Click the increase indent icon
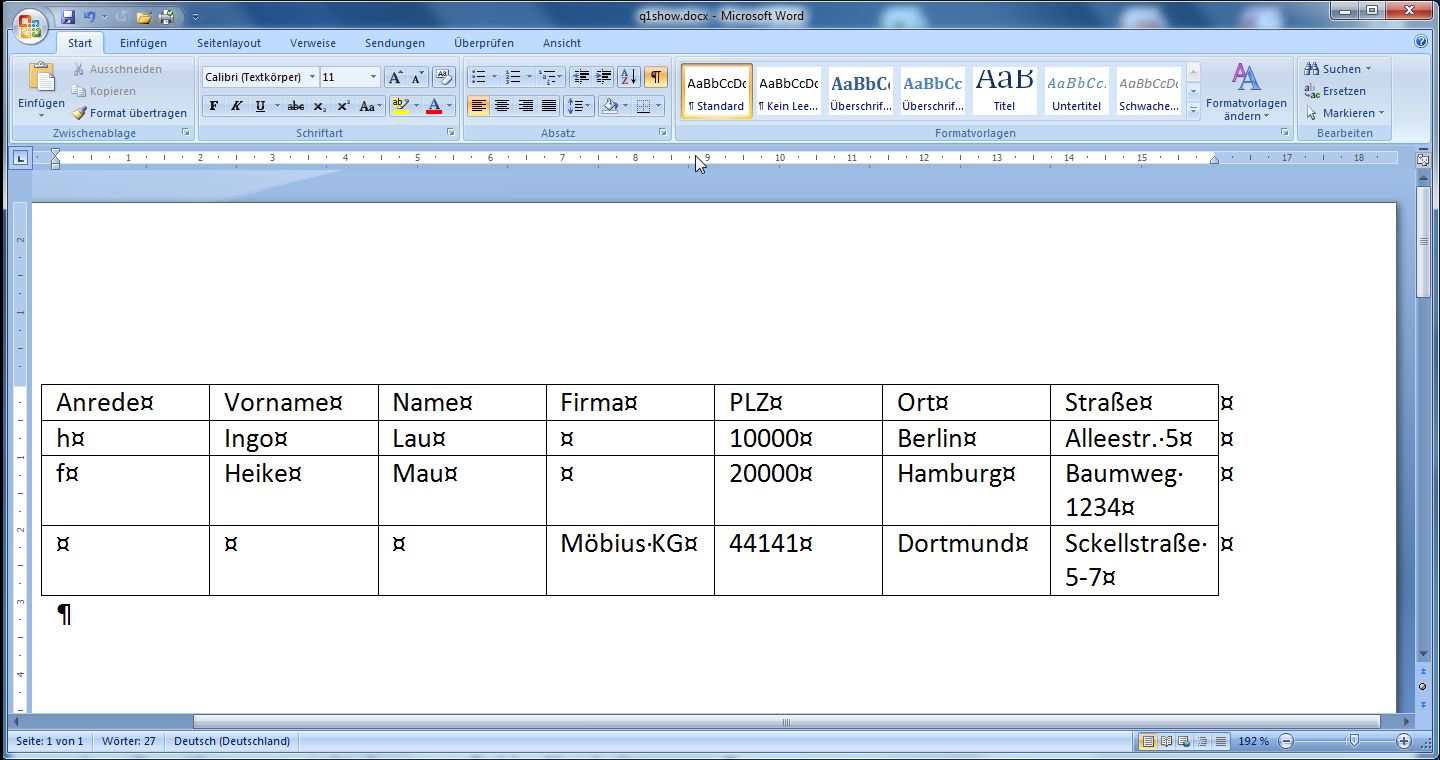Image resolution: width=1440 pixels, height=760 pixels. (x=604, y=77)
